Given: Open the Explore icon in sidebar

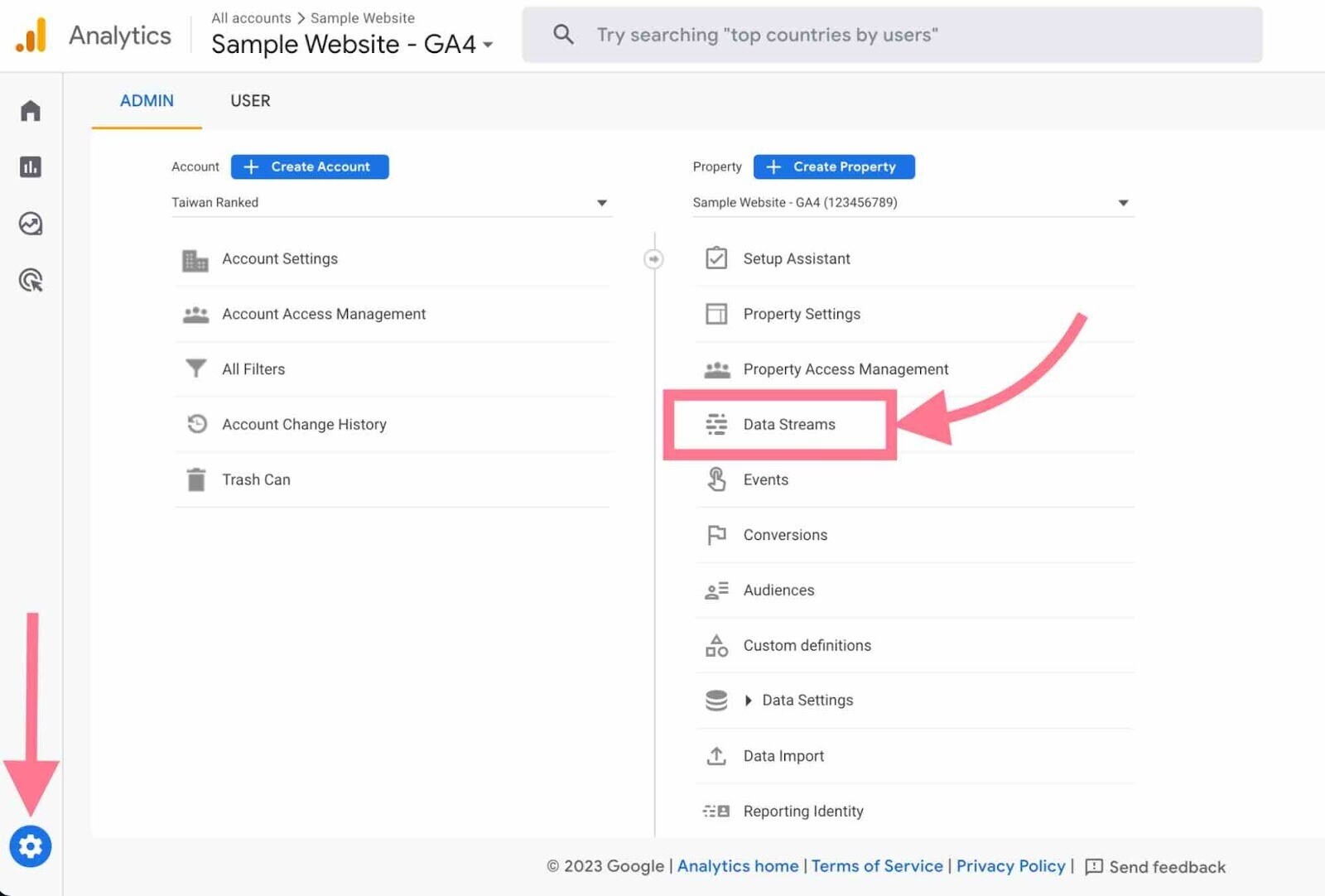Looking at the screenshot, I should [31, 224].
